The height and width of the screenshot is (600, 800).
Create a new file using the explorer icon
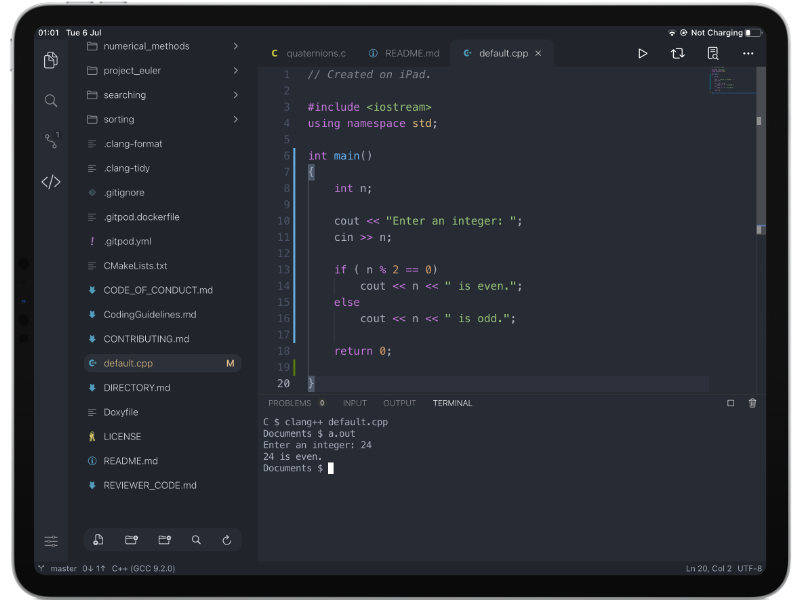(x=97, y=539)
